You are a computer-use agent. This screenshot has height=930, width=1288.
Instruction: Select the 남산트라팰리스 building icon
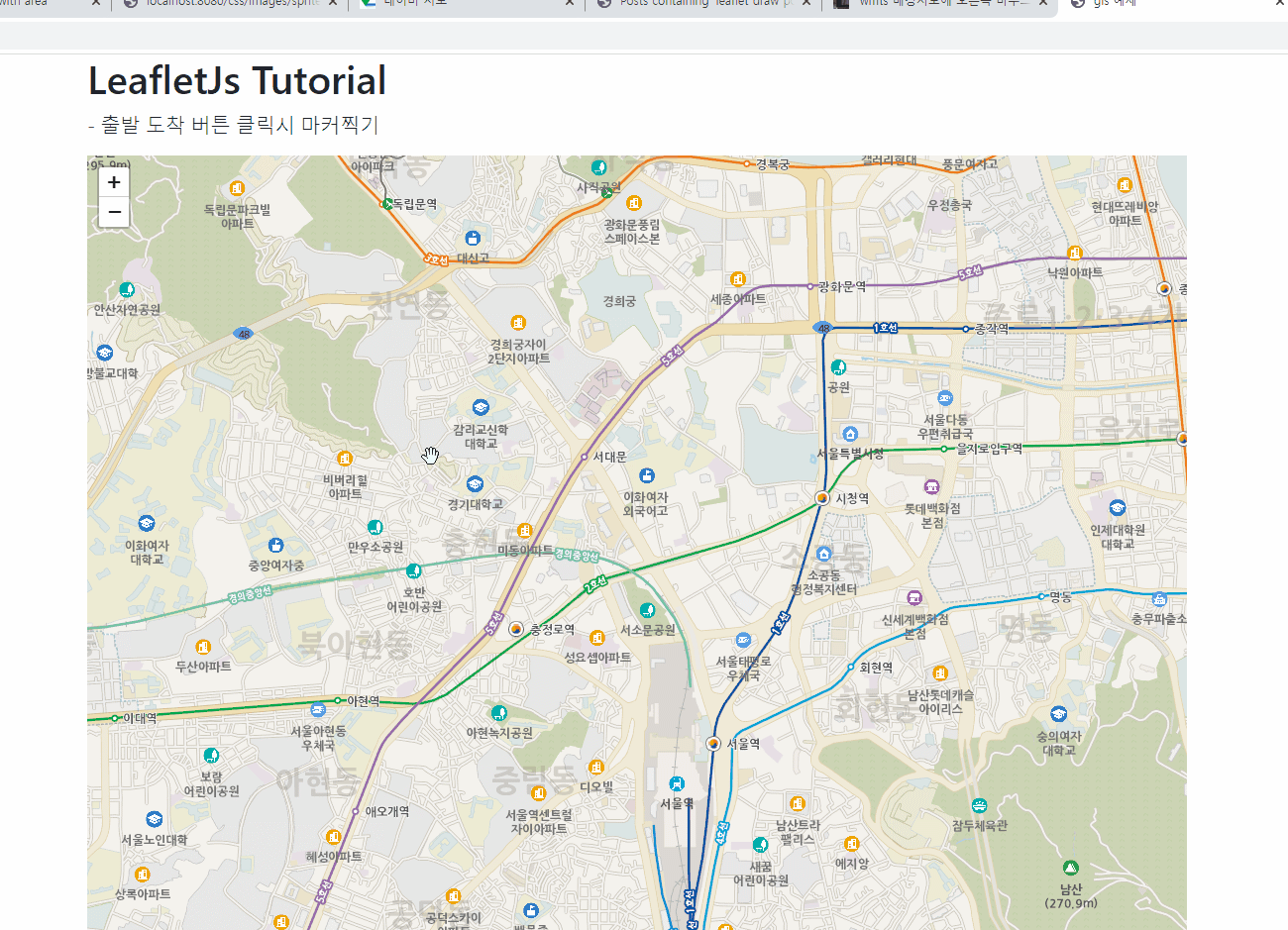click(798, 803)
